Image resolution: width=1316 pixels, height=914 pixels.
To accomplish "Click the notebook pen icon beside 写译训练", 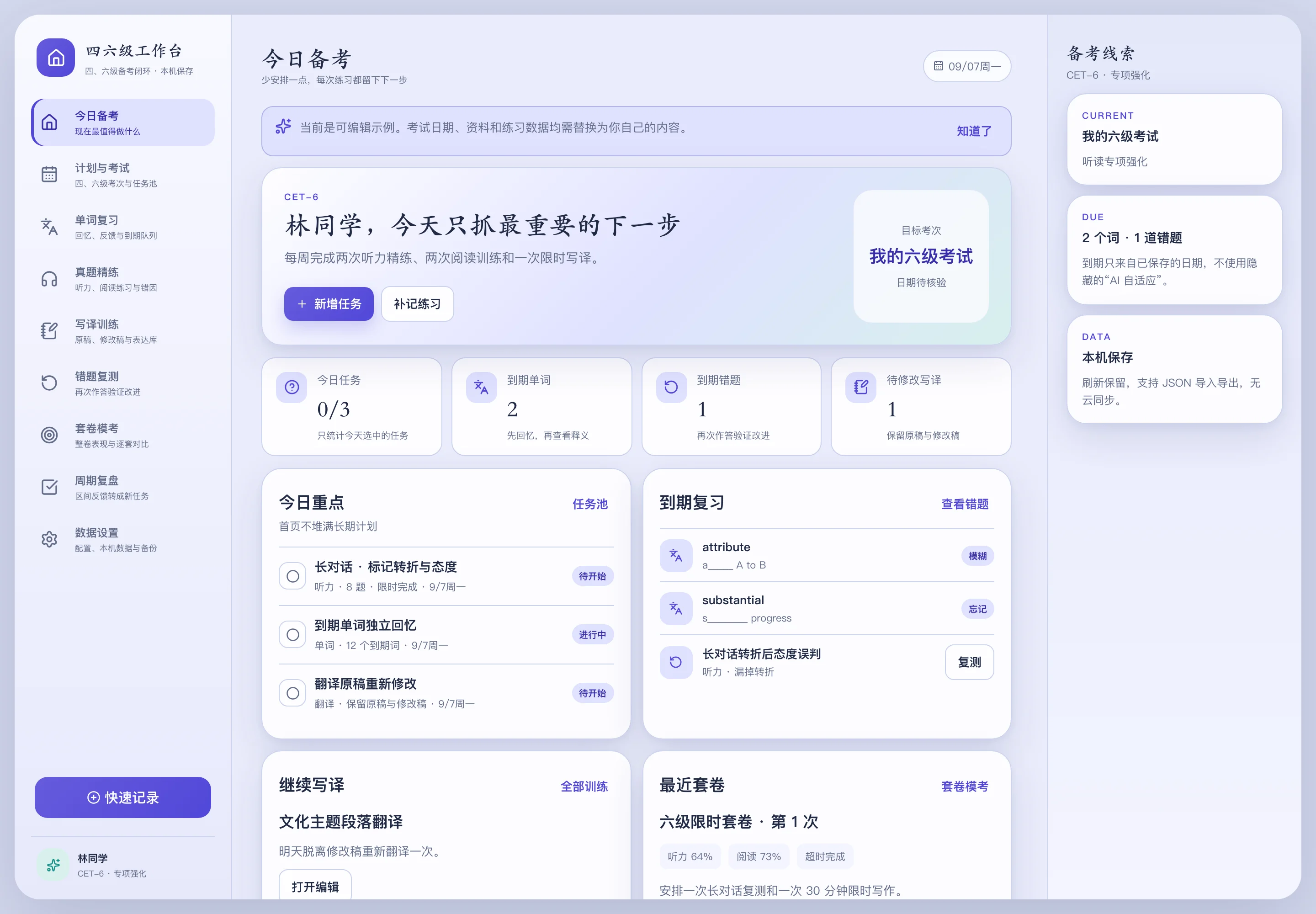I will click(50, 331).
